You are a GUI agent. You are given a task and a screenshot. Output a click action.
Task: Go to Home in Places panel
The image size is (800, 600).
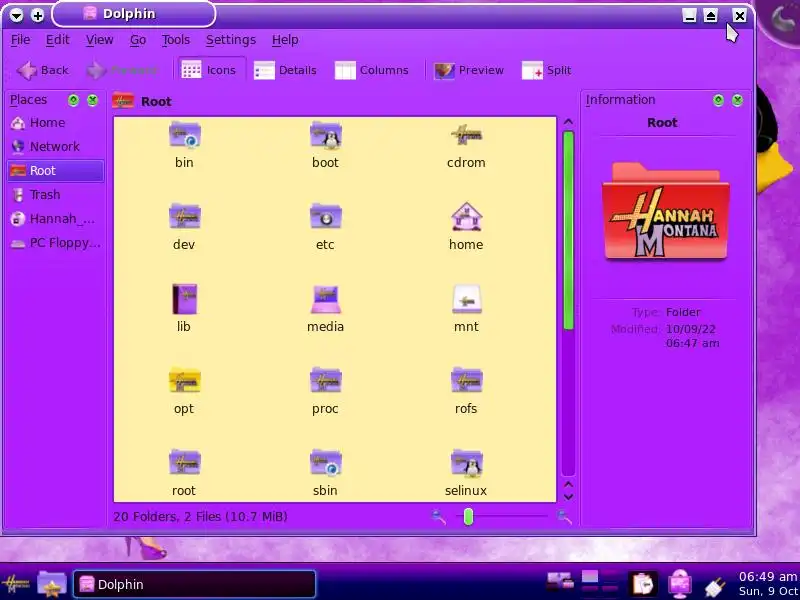coord(56,122)
